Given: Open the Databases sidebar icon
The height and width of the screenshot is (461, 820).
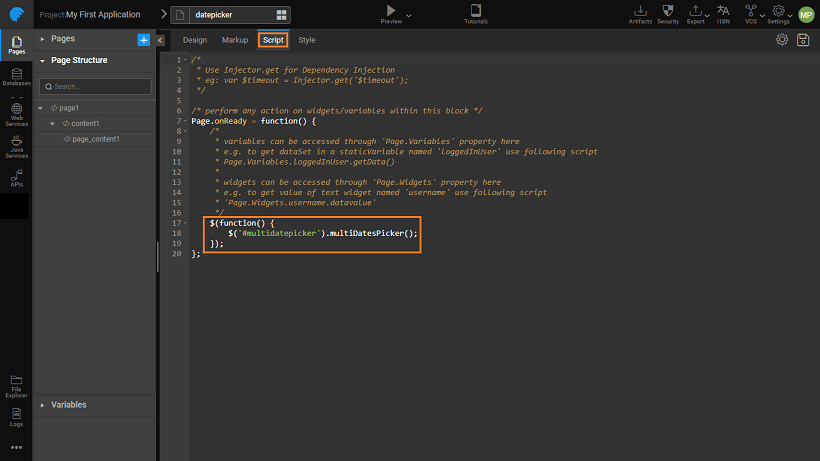Looking at the screenshot, I should [x=16, y=76].
